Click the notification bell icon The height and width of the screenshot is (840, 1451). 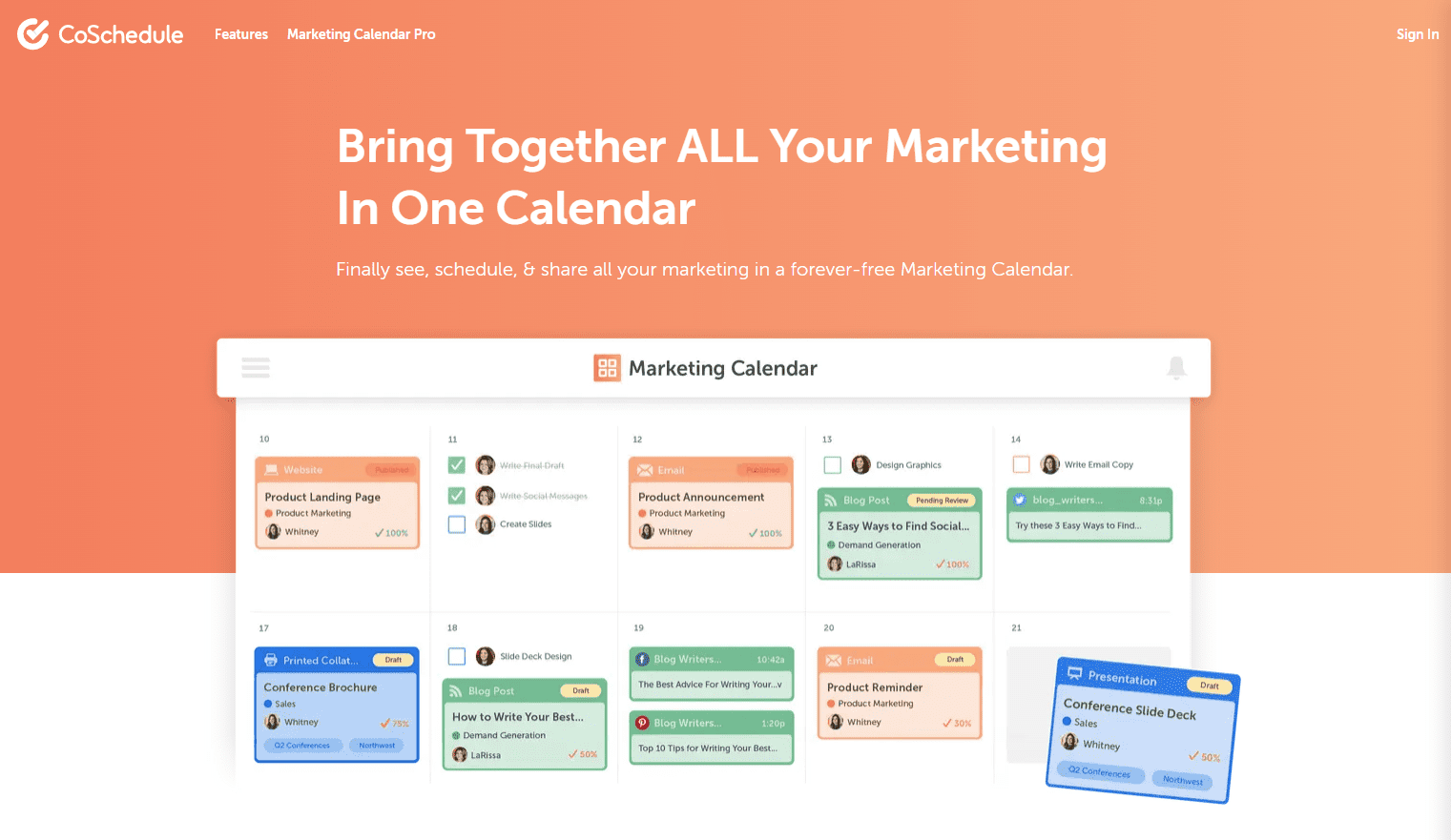[1176, 367]
